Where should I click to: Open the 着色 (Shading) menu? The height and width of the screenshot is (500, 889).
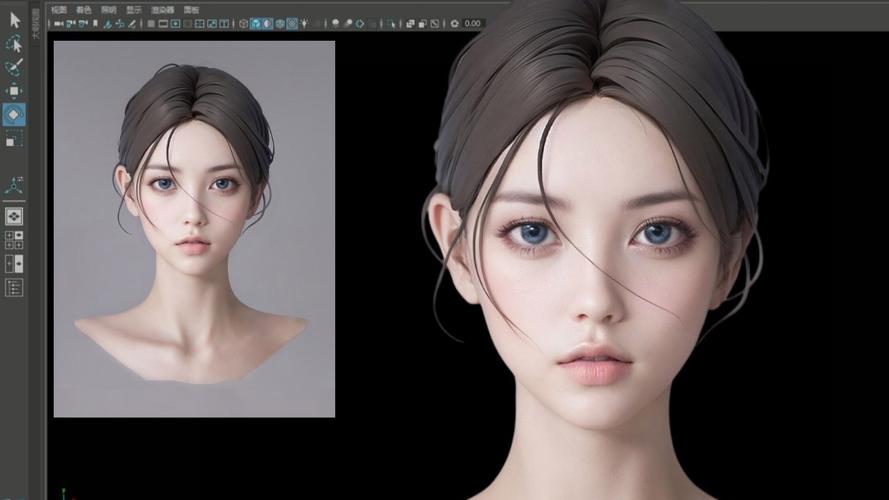(84, 9)
